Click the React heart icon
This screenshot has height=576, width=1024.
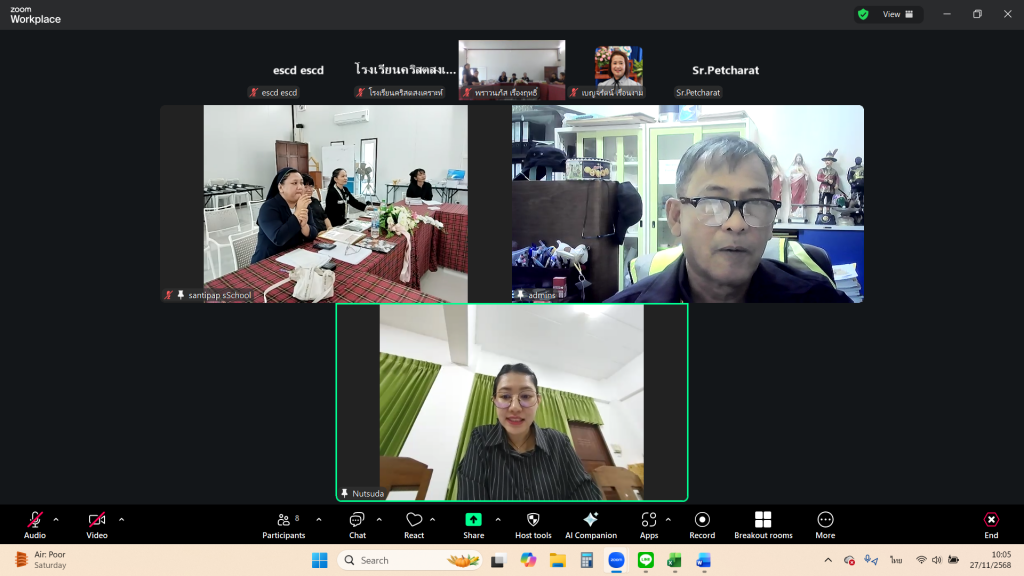point(414,524)
